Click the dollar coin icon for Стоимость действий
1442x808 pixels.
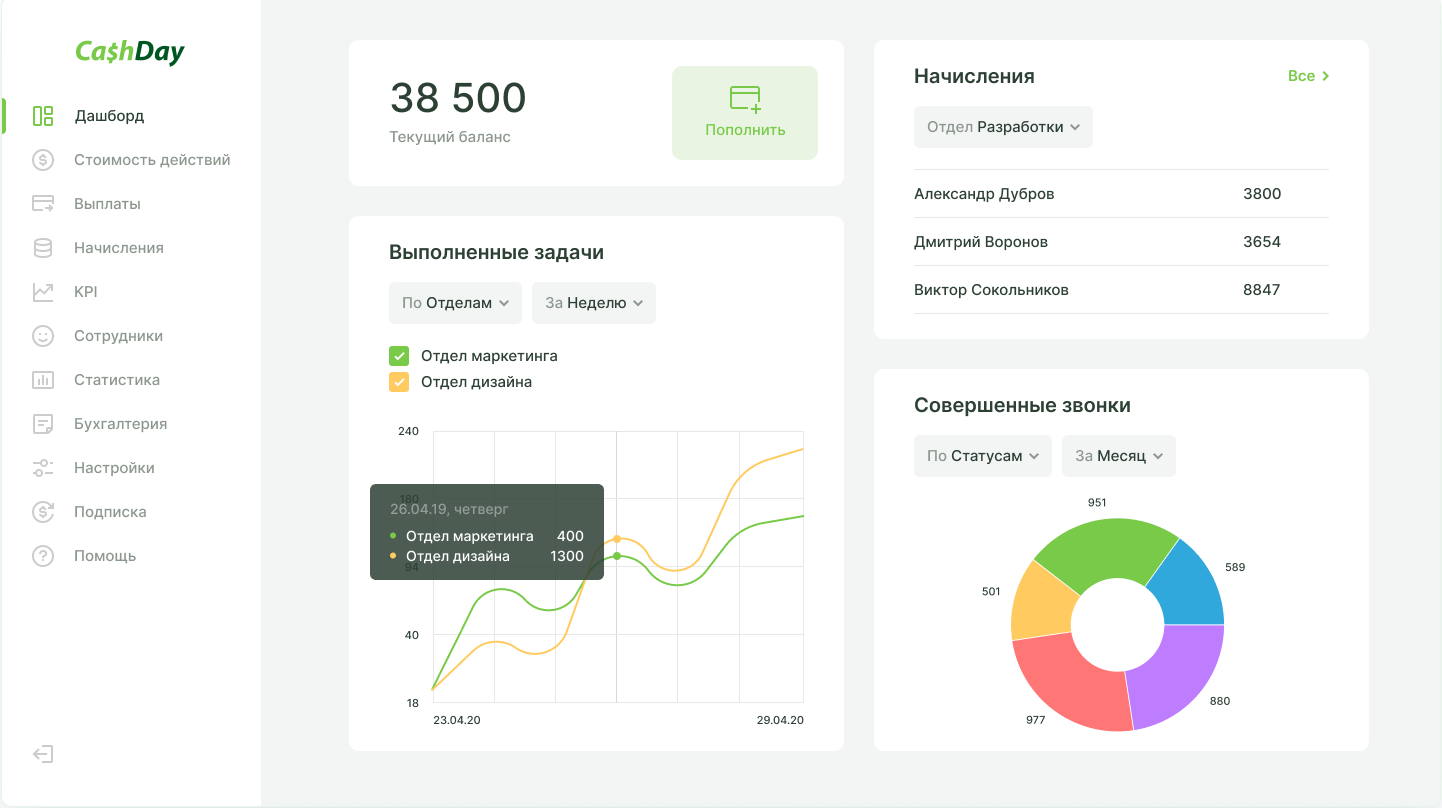pyautogui.click(x=43, y=160)
